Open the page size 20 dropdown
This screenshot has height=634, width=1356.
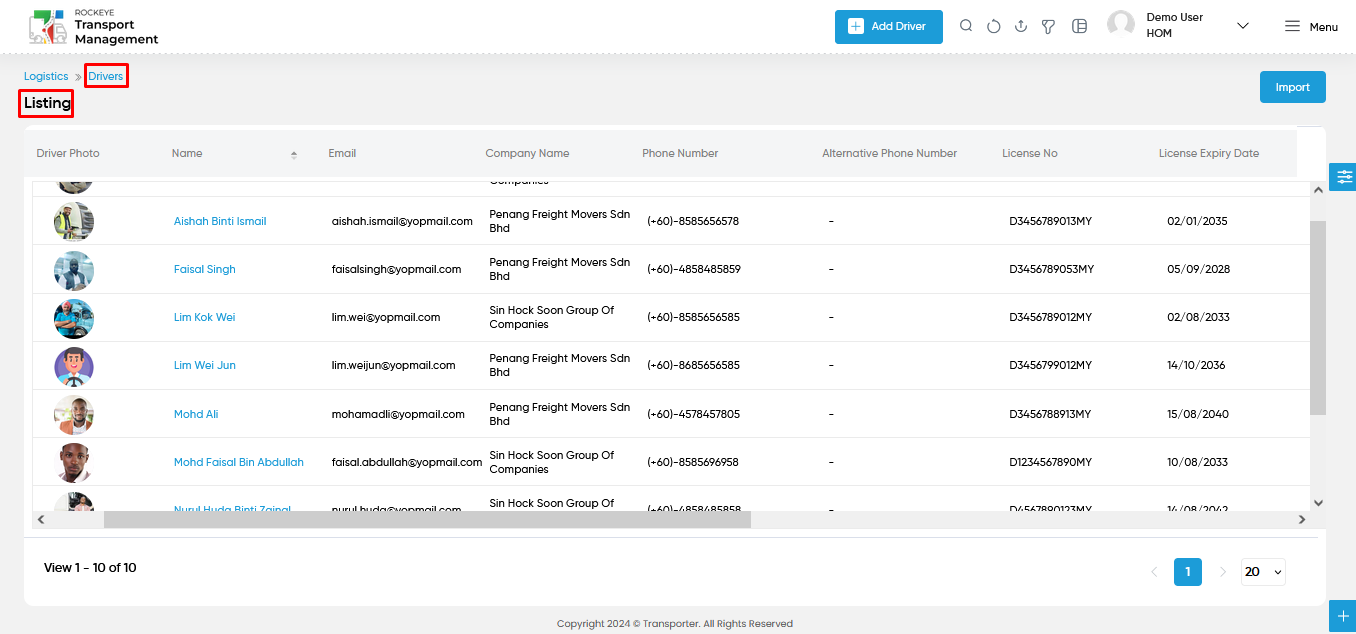coord(1263,572)
